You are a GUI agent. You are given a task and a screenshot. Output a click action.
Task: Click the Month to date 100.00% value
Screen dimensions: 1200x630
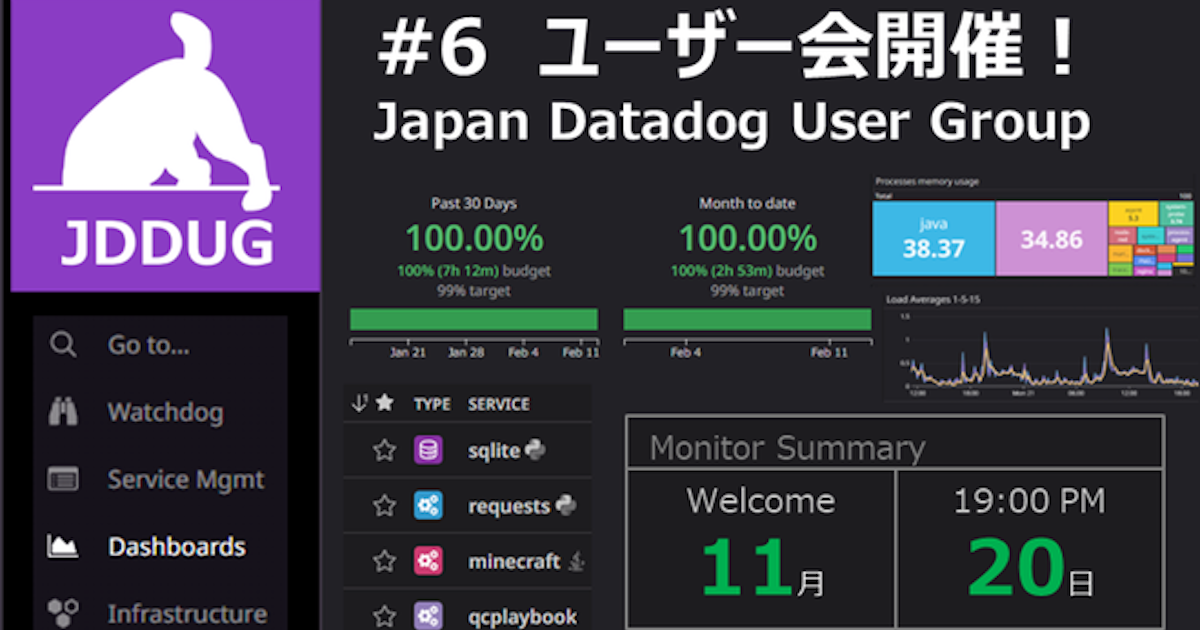[748, 238]
